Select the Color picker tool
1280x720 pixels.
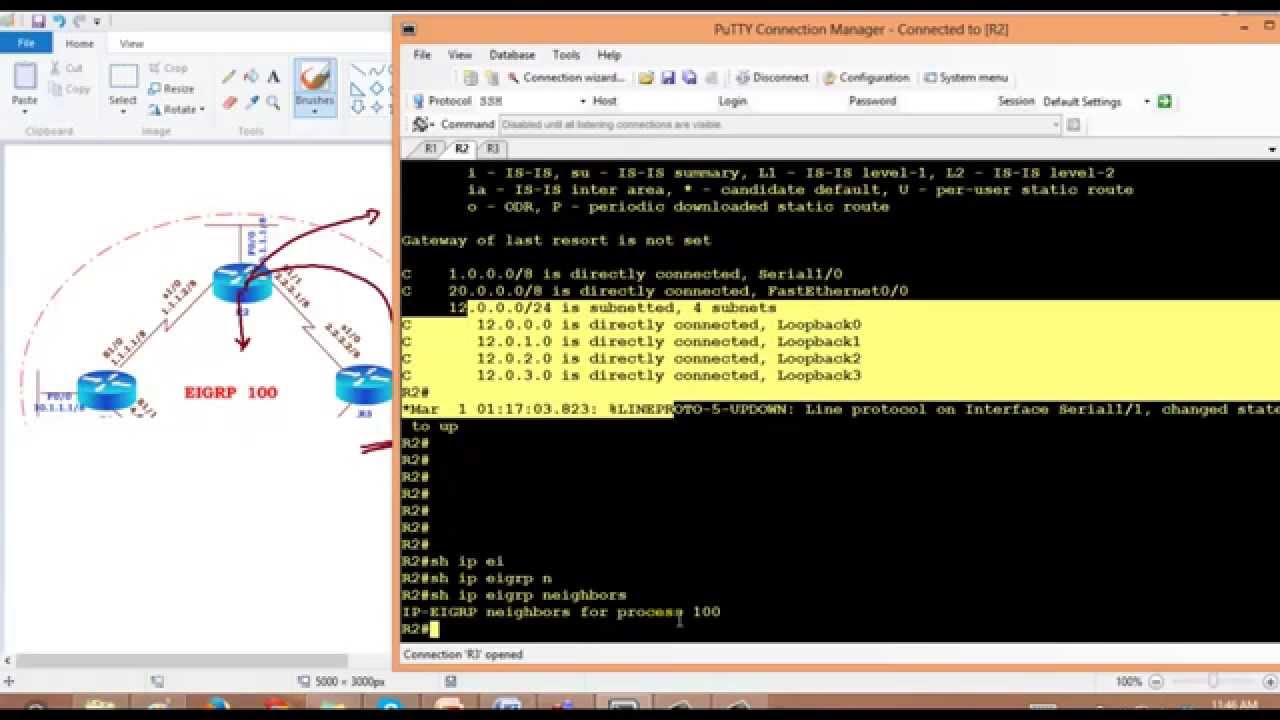251,102
